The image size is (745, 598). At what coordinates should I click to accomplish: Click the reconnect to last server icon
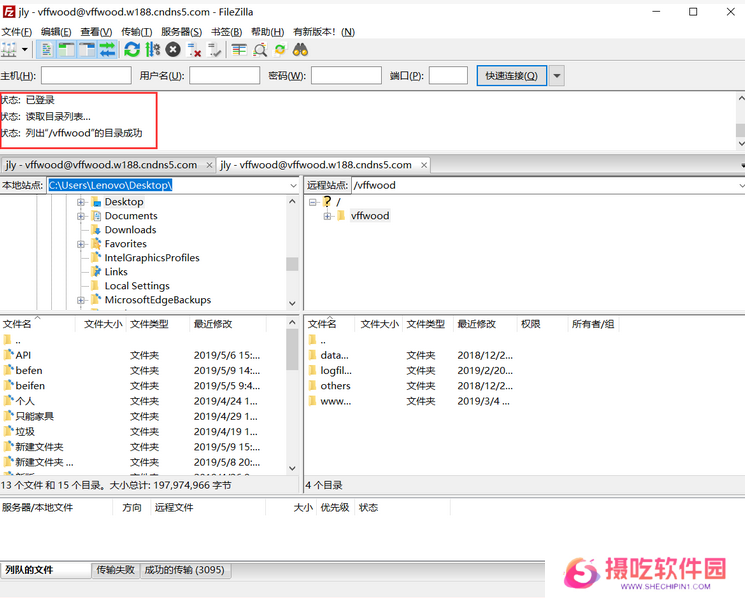(x=214, y=49)
